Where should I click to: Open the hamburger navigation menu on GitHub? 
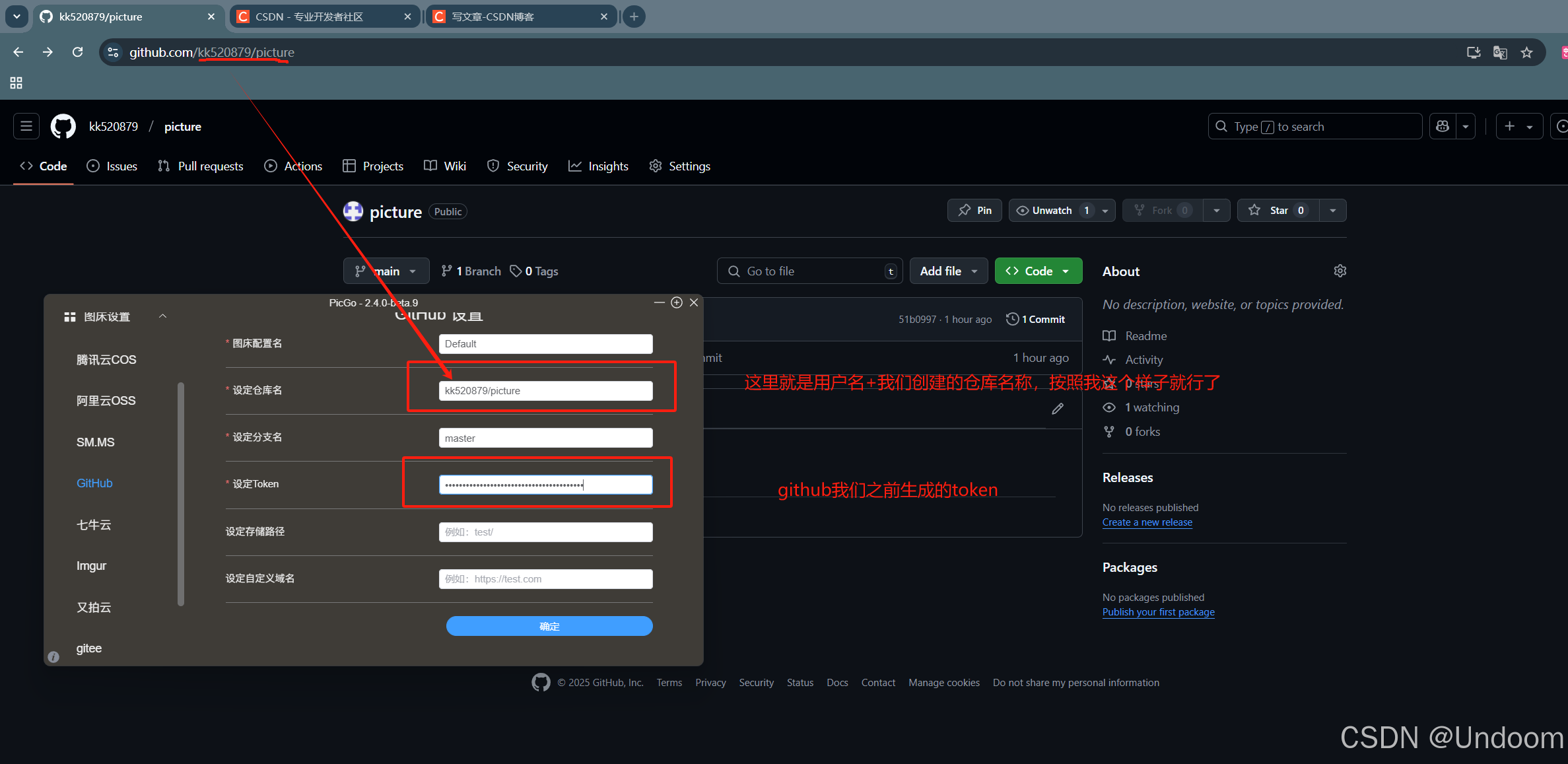(x=26, y=126)
